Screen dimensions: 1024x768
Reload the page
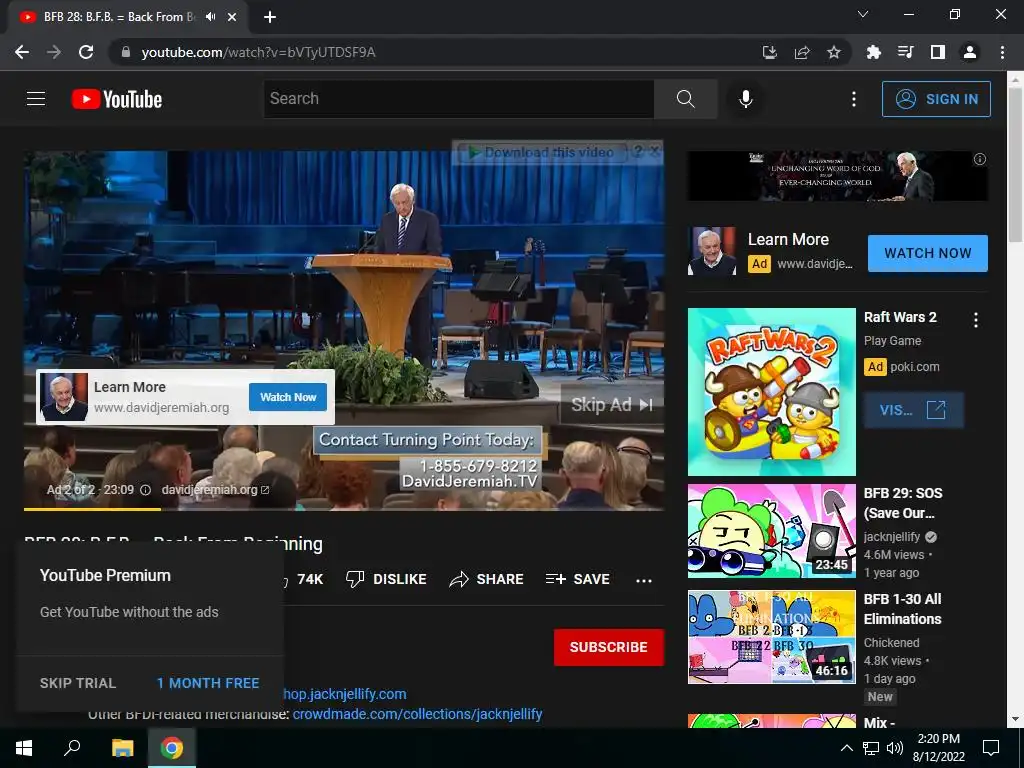coord(86,52)
